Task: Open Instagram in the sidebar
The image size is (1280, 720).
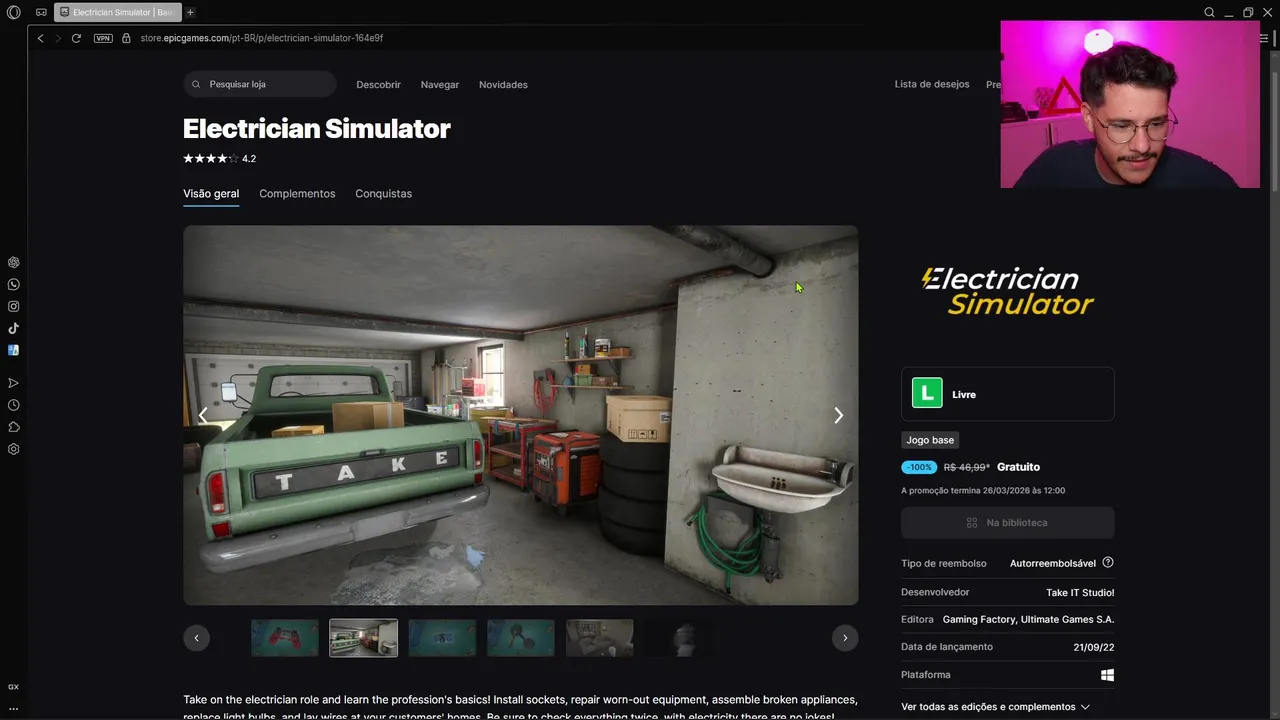Action: pos(13,306)
